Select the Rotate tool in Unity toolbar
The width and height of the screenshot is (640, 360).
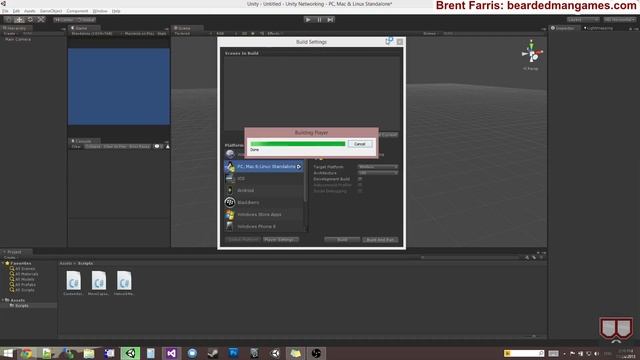[30, 20]
